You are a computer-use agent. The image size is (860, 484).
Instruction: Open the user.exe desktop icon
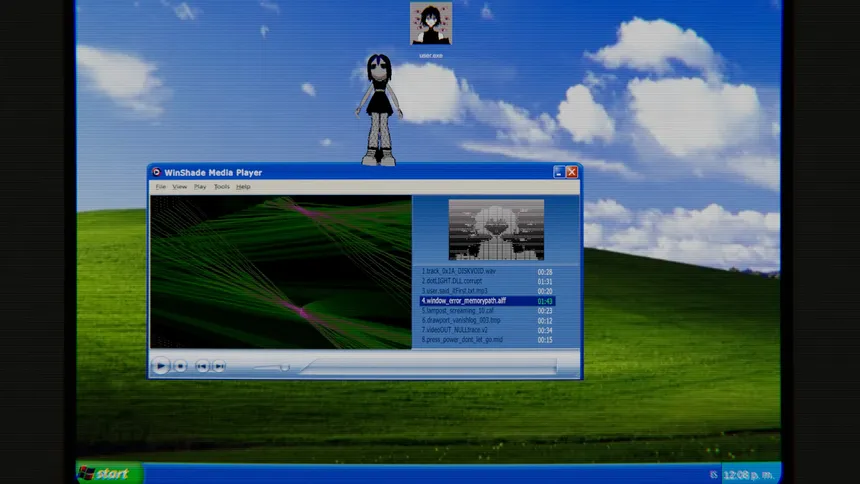pos(431,29)
